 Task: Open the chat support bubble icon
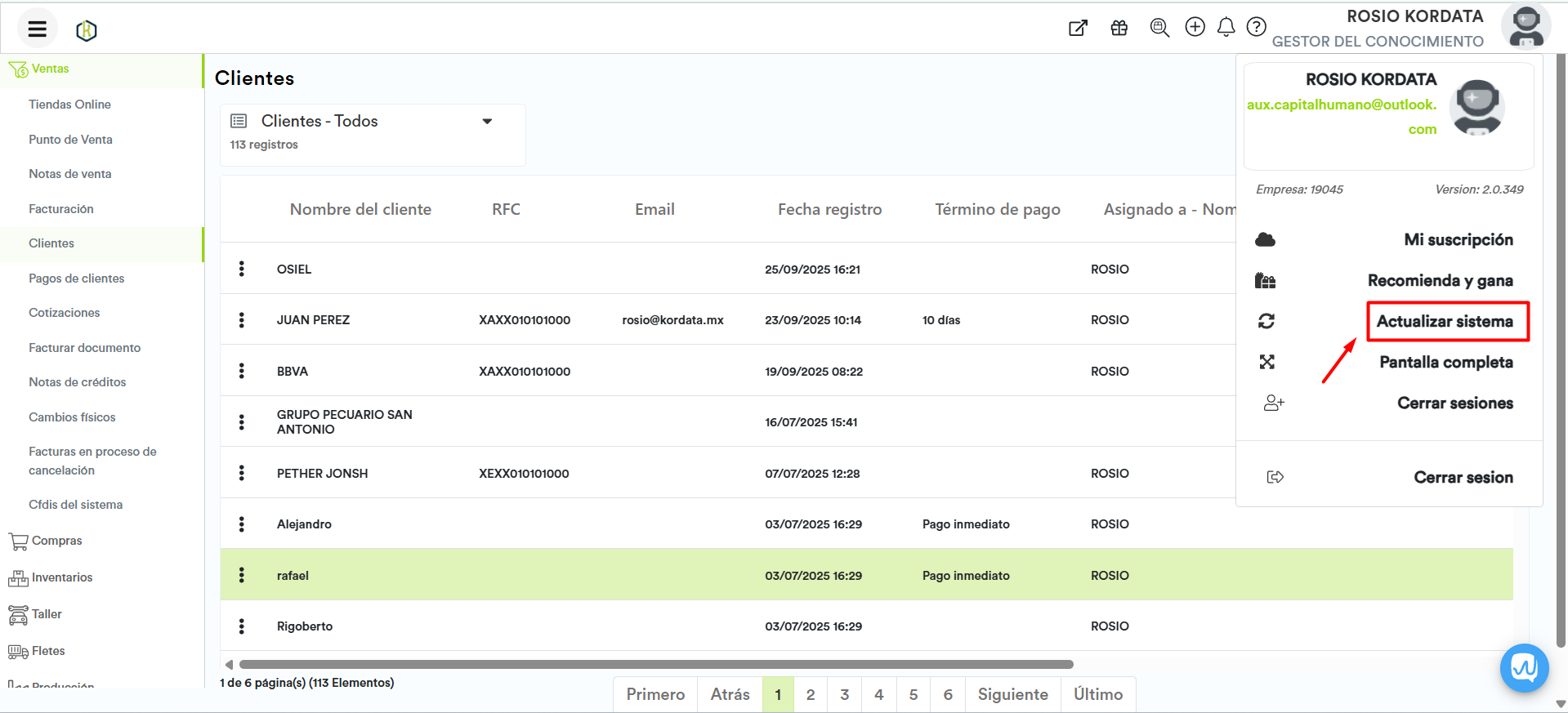(x=1524, y=668)
